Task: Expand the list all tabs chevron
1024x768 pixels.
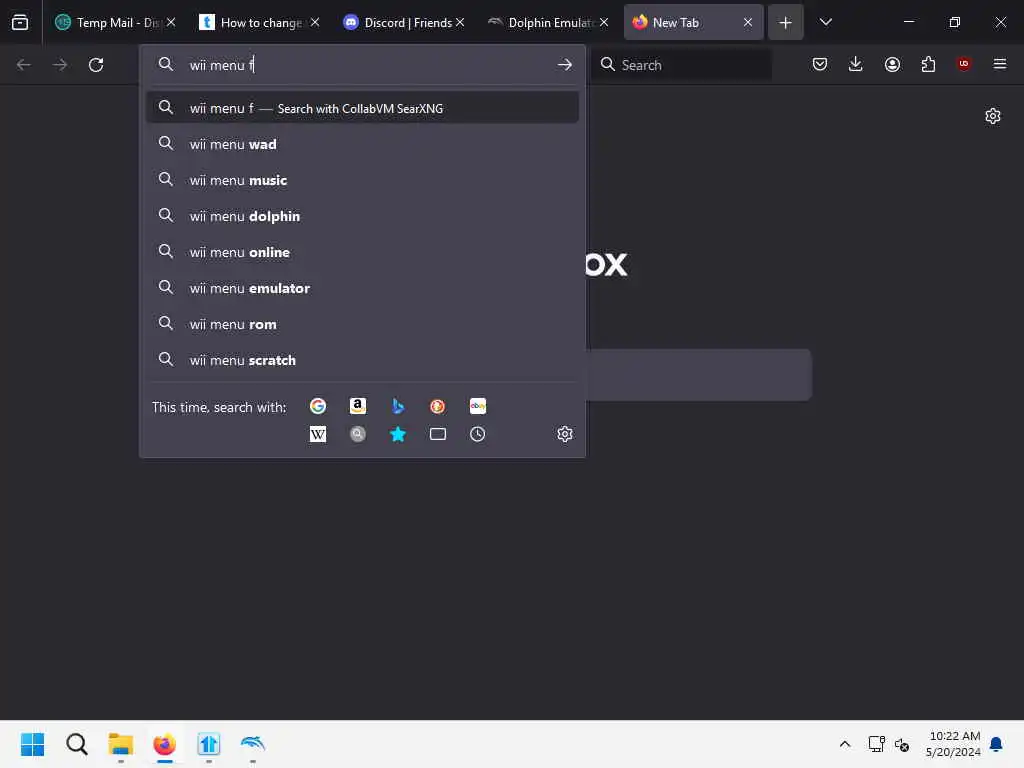Action: (x=825, y=22)
